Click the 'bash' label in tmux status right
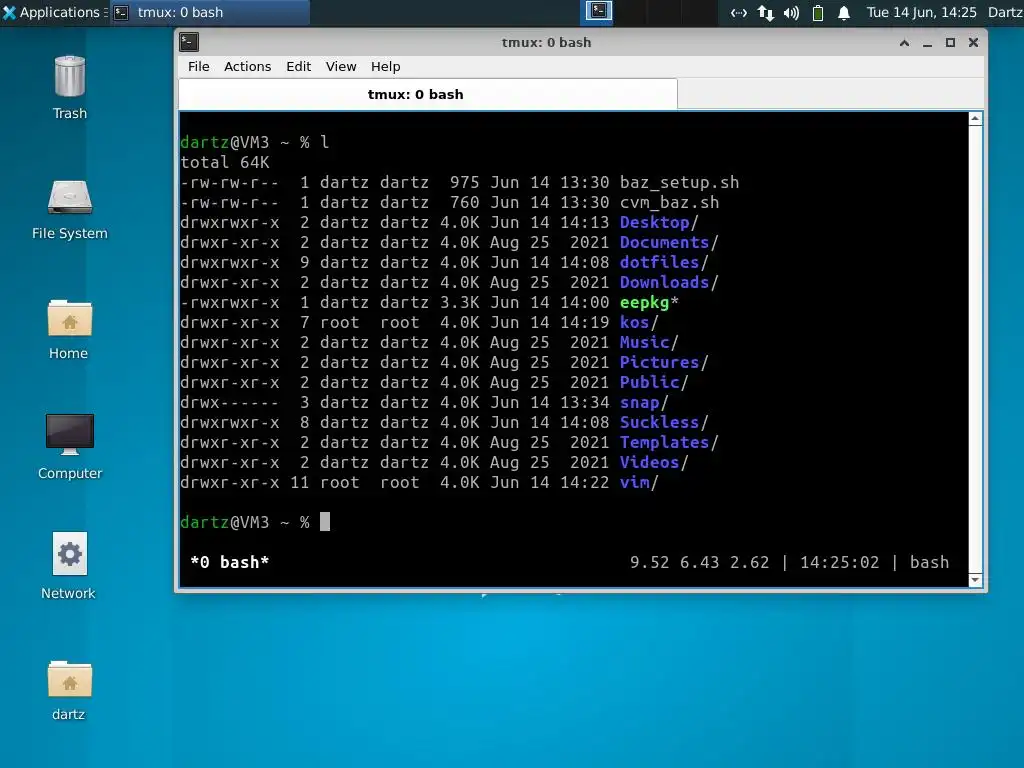This screenshot has height=768, width=1024. (x=929, y=562)
